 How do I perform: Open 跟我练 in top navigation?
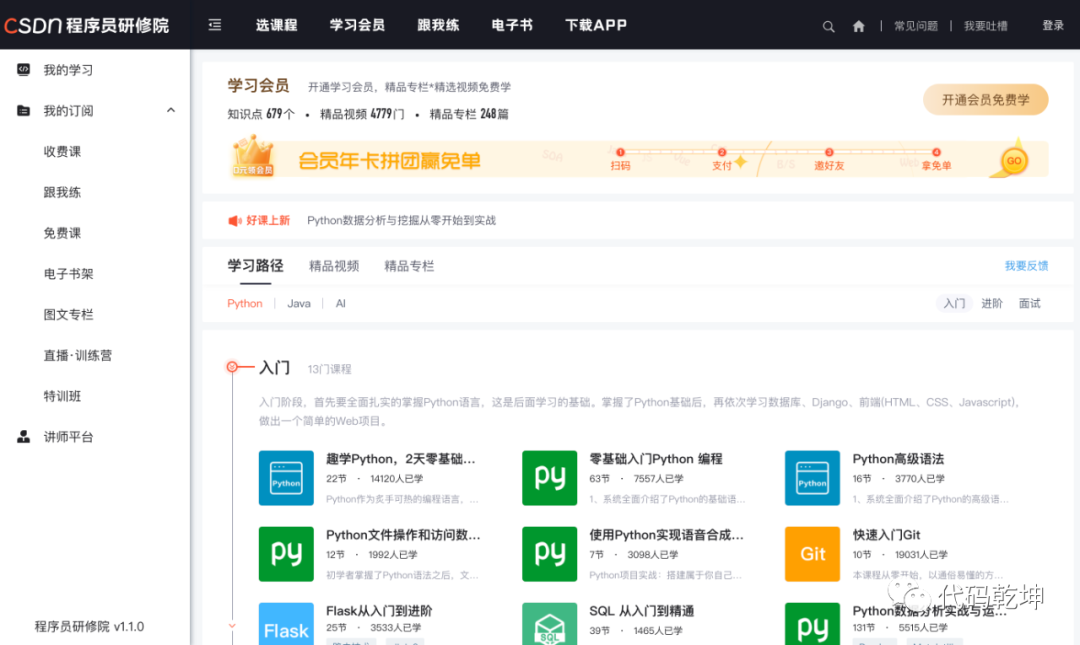pos(438,25)
